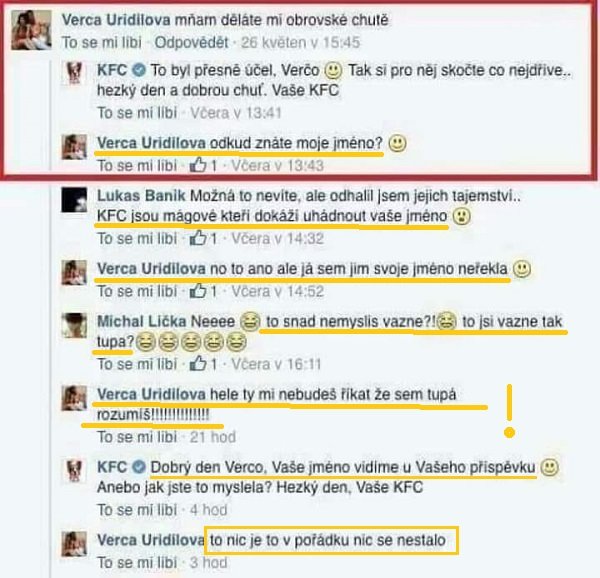Click the like count icon timestamped 14:52
Viewport: 600px width, 578px height.
point(198,291)
